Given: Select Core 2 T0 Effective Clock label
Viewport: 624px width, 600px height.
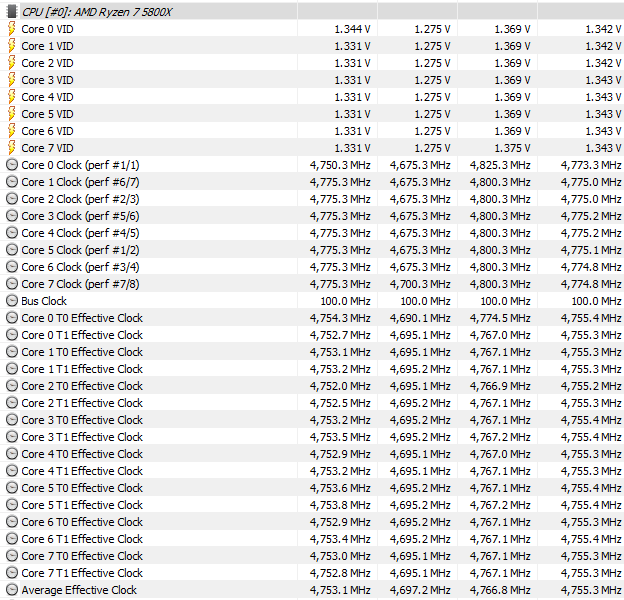Looking at the screenshot, I should click(82, 386).
